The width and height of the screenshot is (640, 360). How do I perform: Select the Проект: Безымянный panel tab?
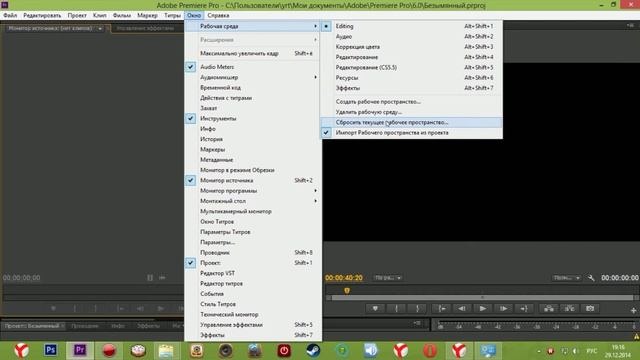point(33,326)
